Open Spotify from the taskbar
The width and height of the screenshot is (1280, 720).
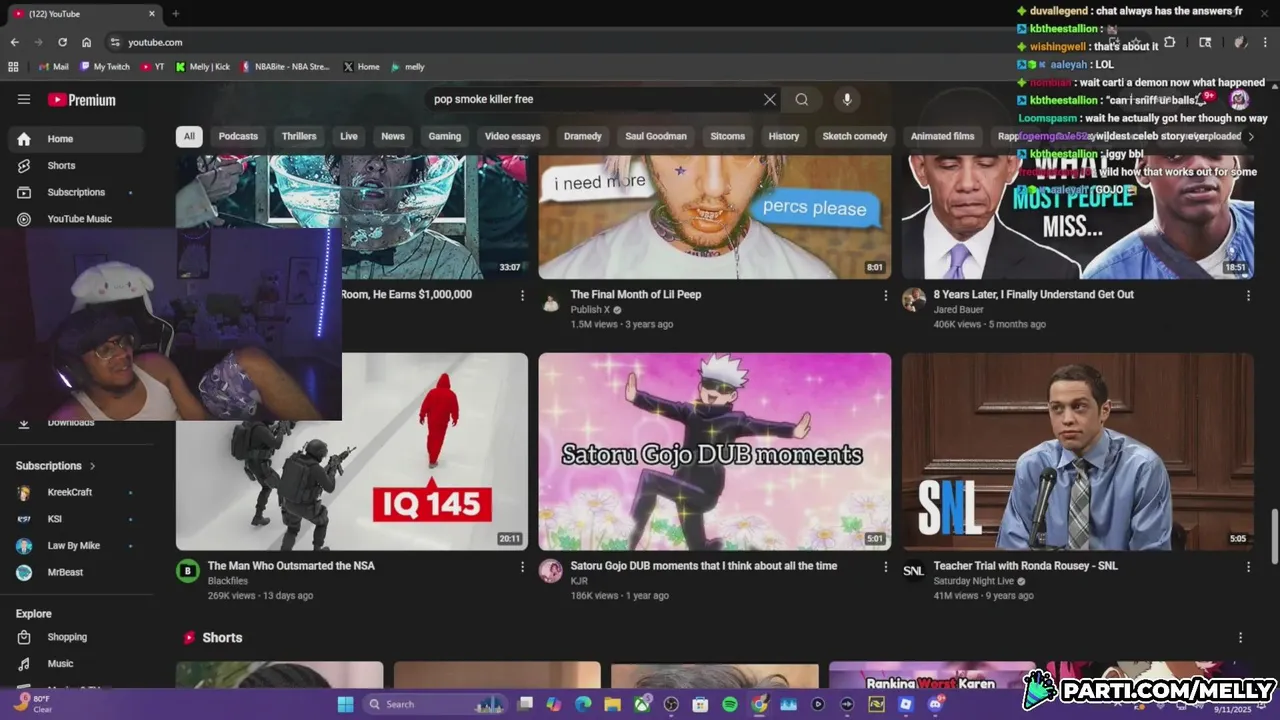point(730,704)
